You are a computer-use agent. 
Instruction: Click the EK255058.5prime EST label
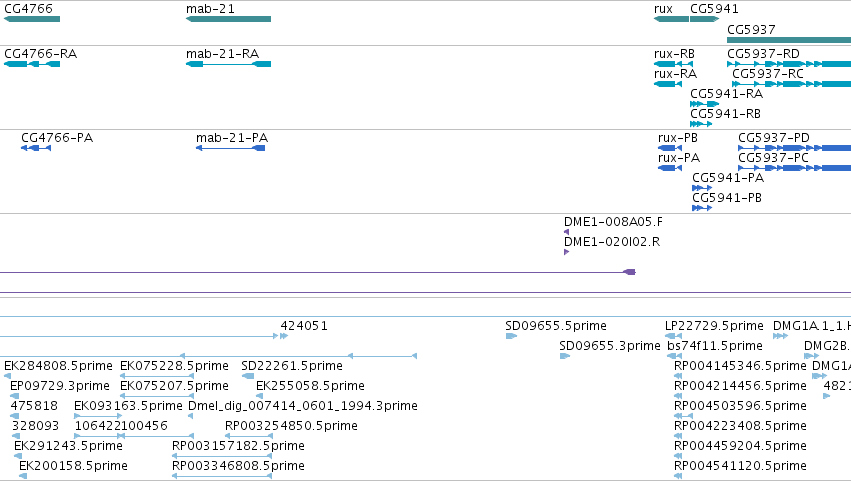coord(310,386)
